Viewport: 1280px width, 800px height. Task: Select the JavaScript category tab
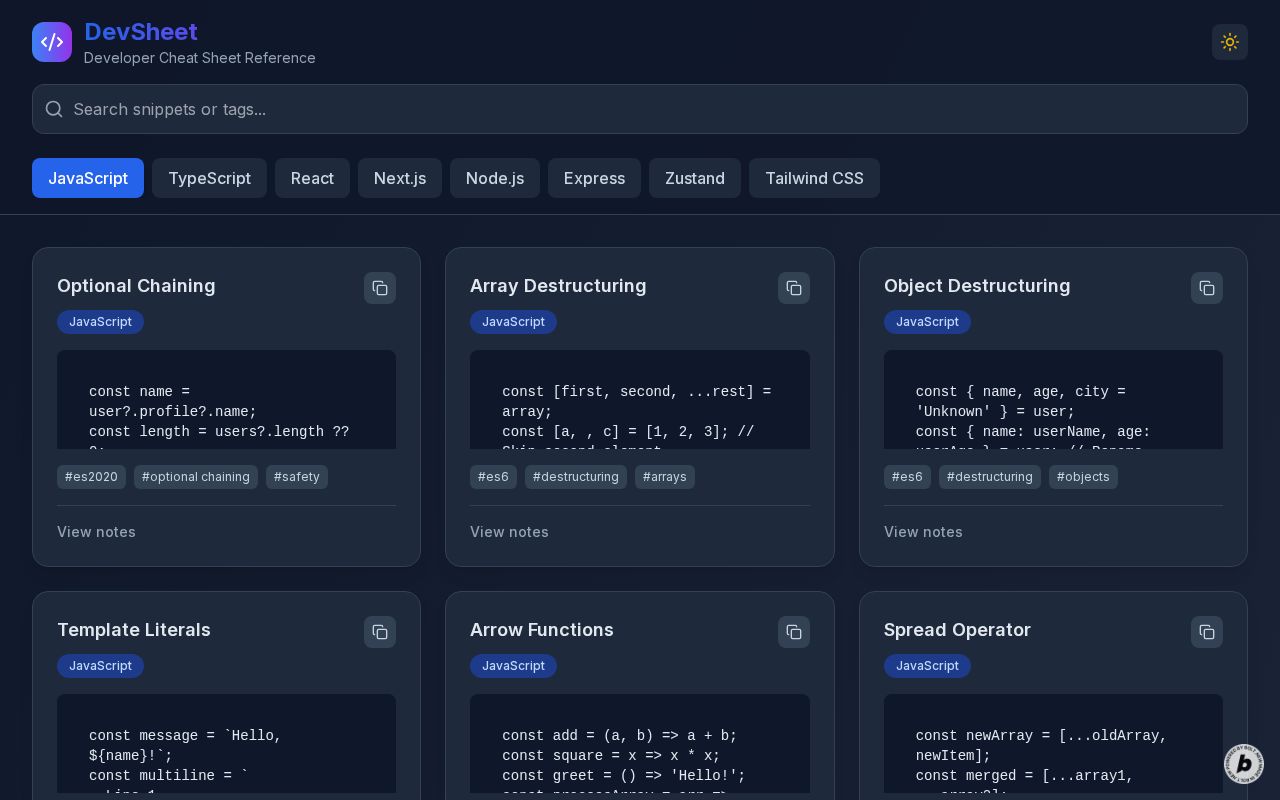(88, 178)
